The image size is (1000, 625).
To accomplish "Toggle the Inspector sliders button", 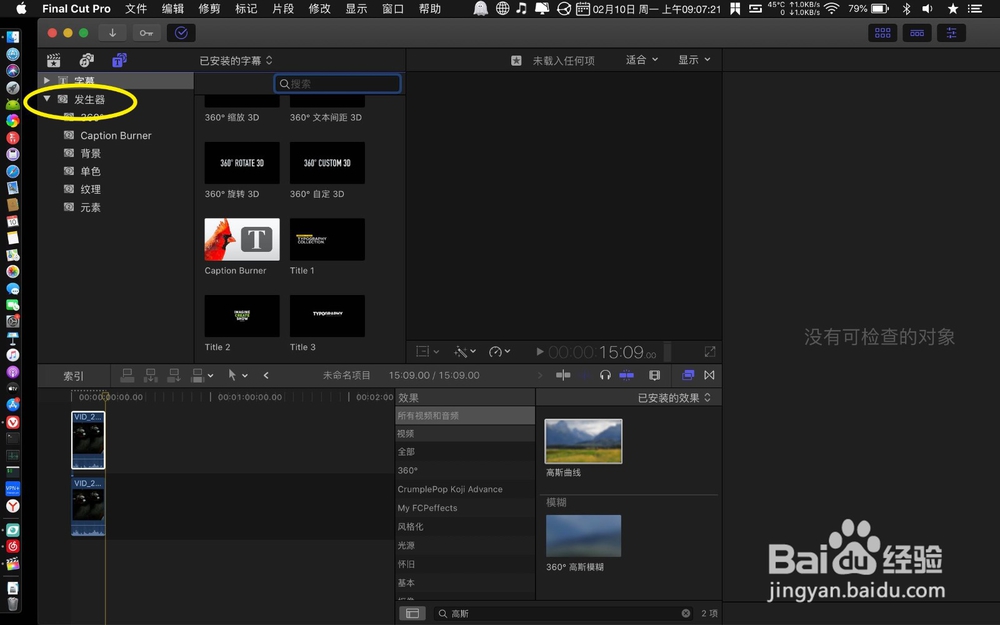I will point(951,33).
